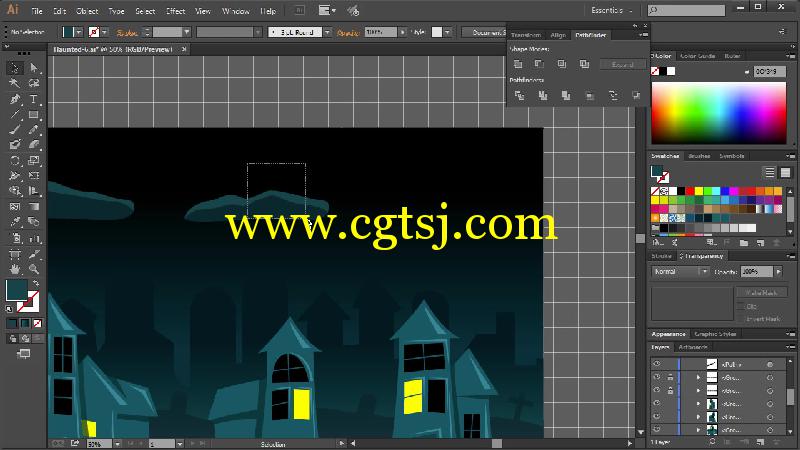This screenshot has width=800, height=450.
Task: Open the graphic Style dropdown
Action: (447, 32)
